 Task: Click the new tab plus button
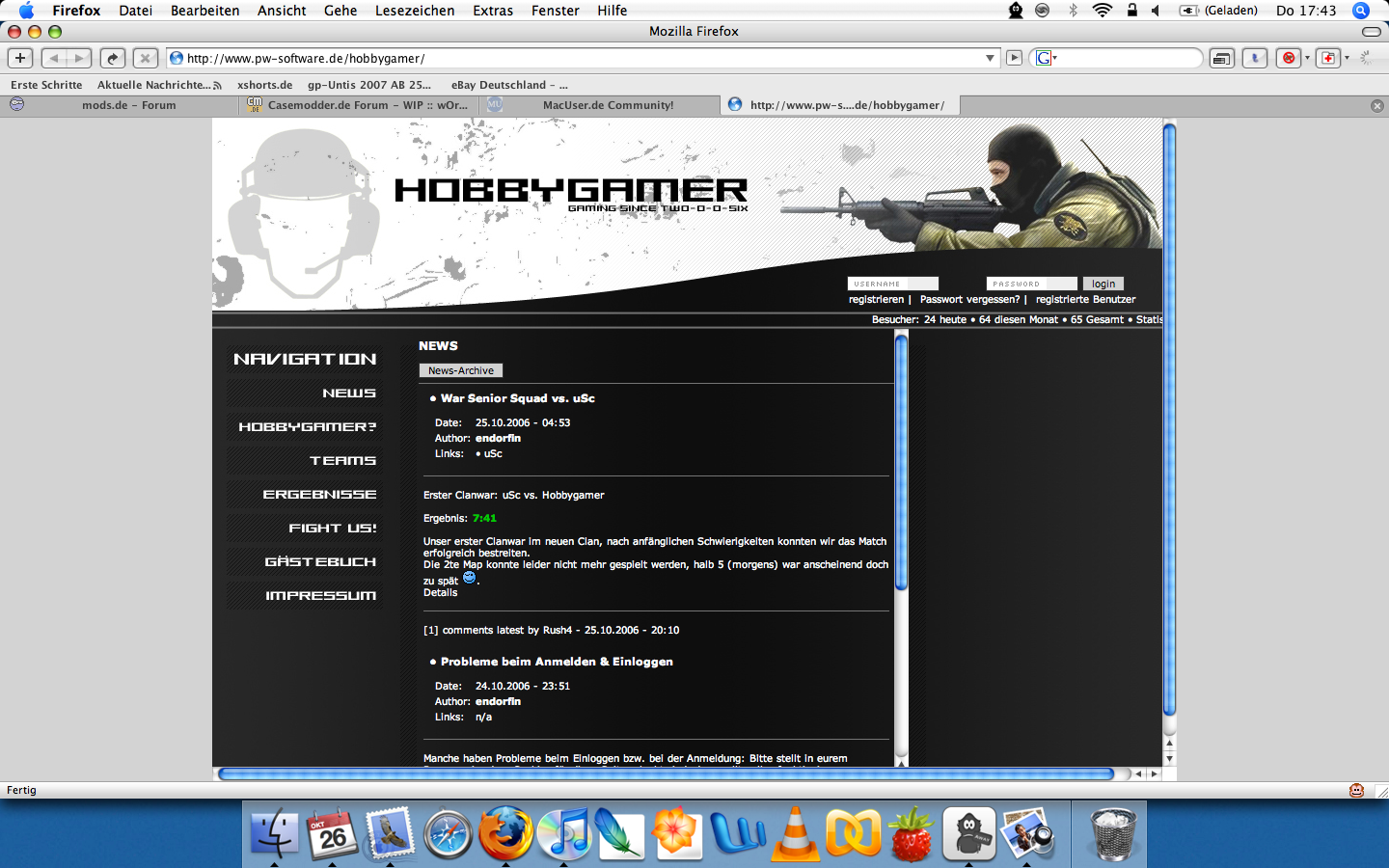click(x=20, y=58)
